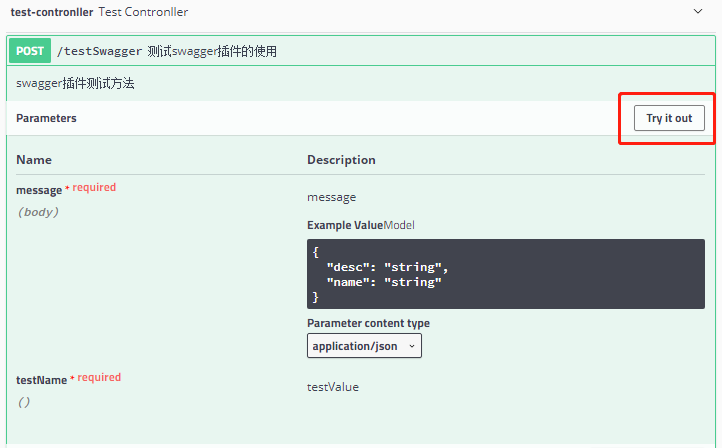The image size is (722, 448).
Task: Click the 'Test Contronller' tag description
Action: 143,12
